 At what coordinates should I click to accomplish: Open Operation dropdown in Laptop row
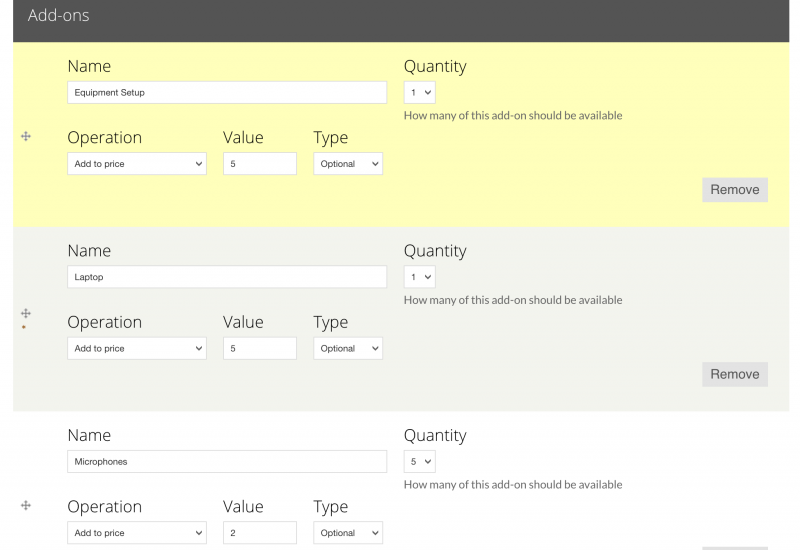pos(137,348)
